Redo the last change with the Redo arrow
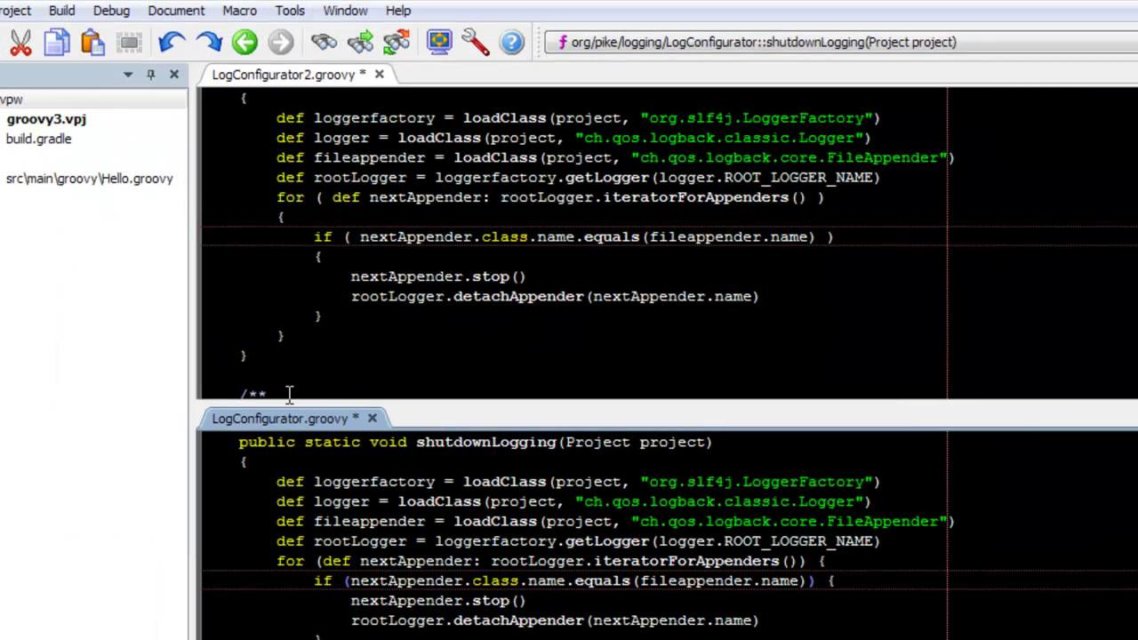The image size is (1138, 640). 209,42
